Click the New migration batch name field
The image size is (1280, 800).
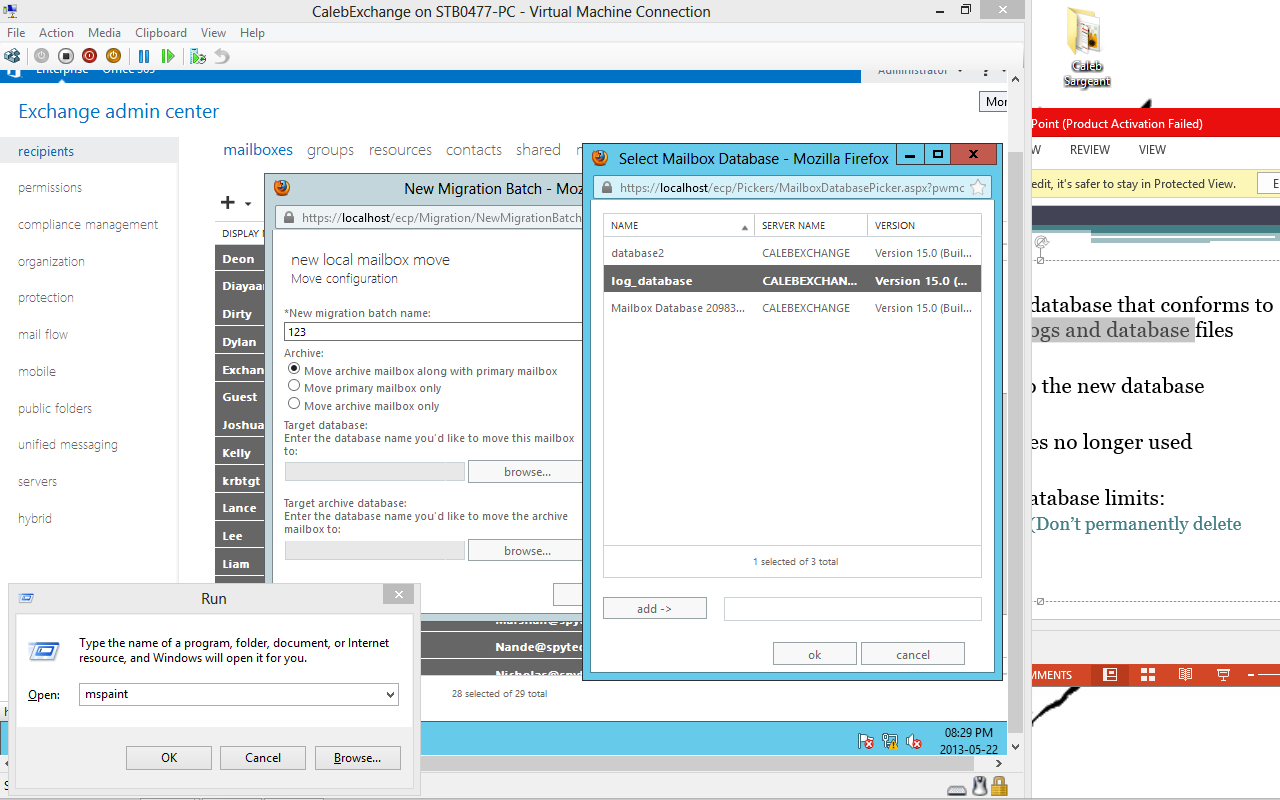433,332
